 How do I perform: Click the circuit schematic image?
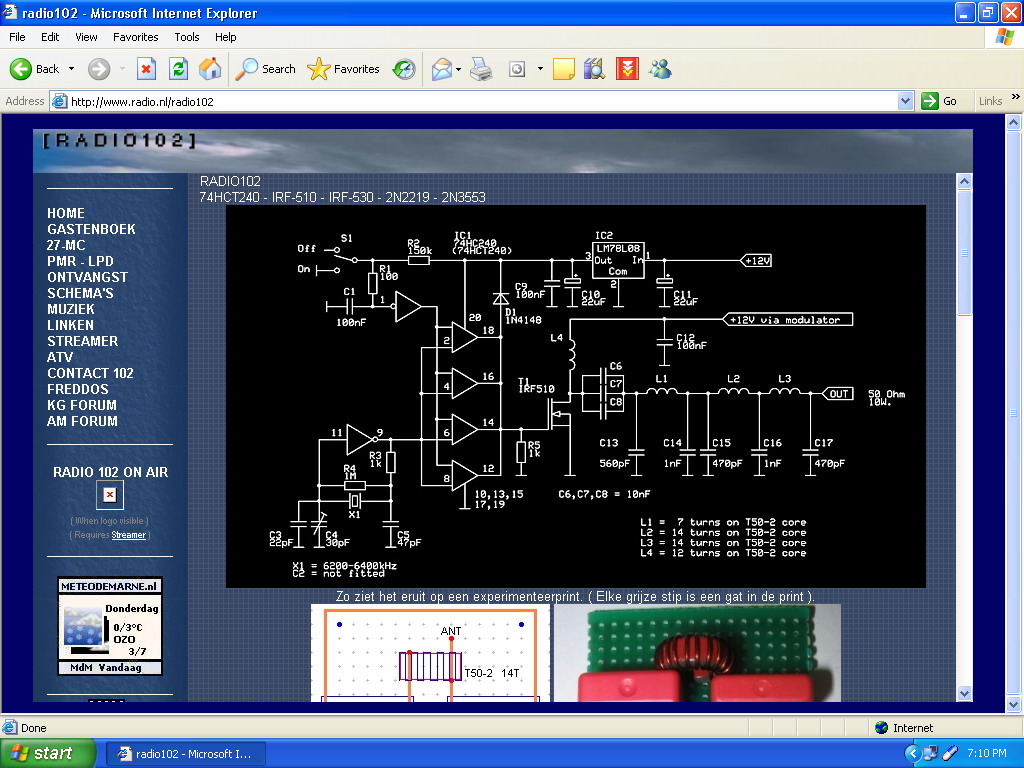pyautogui.click(x=575, y=396)
